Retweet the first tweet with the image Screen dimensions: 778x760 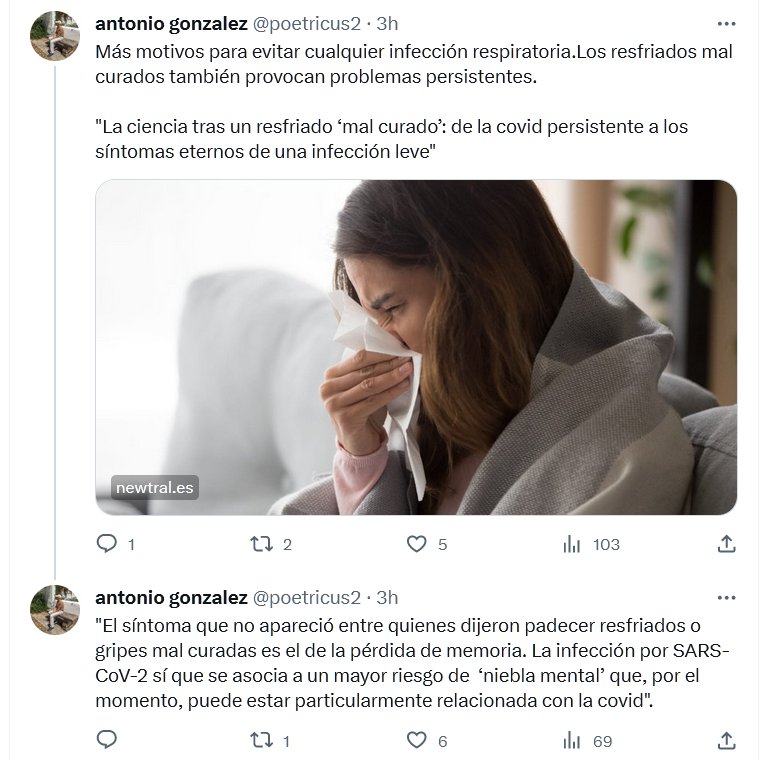pyautogui.click(x=261, y=544)
